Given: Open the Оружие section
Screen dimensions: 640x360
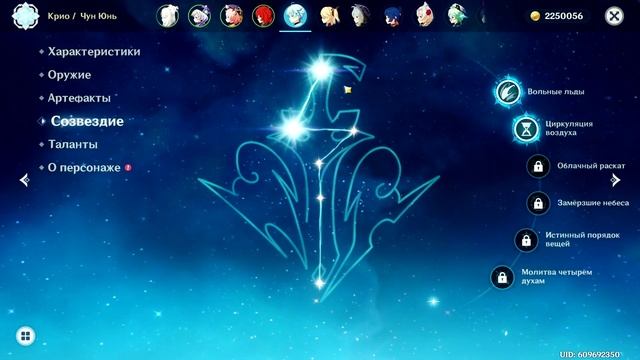Looking at the screenshot, I should [69, 75].
